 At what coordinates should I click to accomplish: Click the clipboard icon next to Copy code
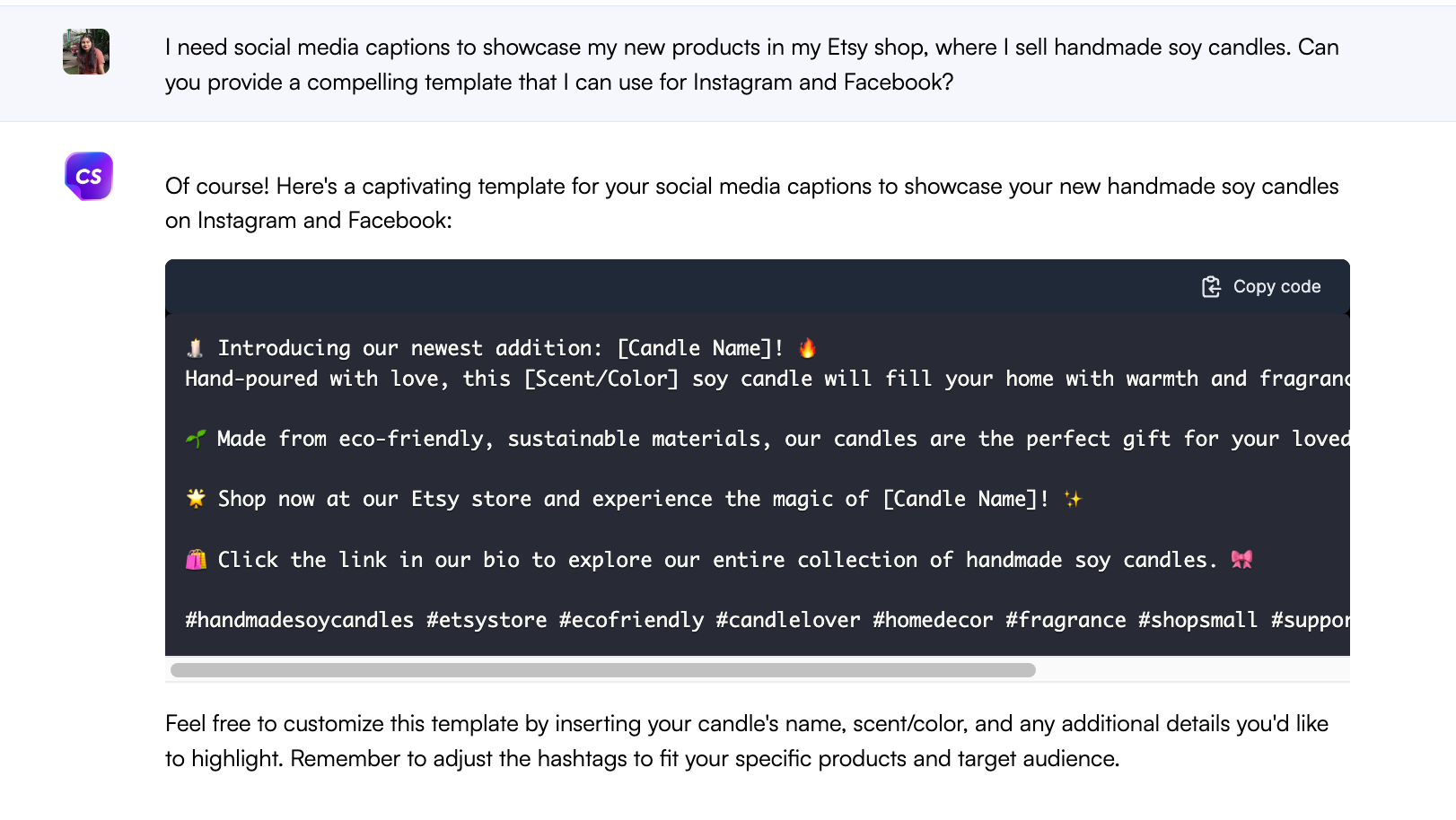1211,286
